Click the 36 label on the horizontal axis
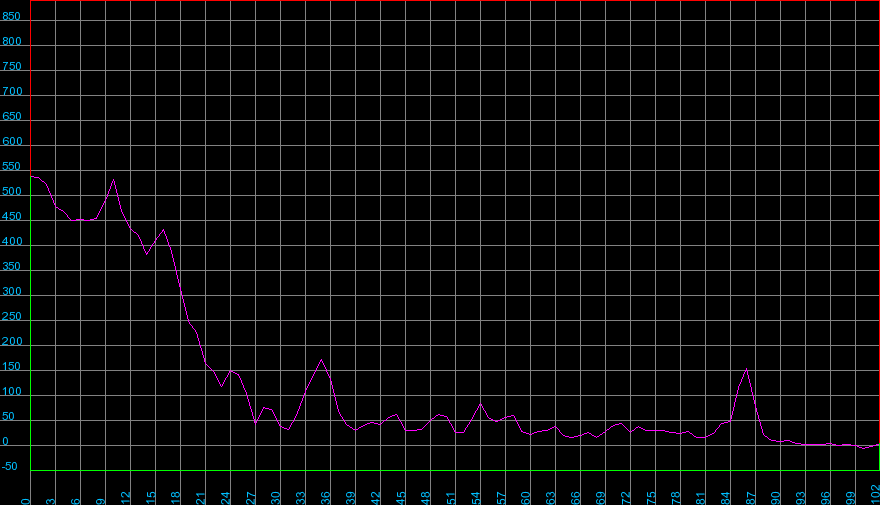 (x=326, y=498)
